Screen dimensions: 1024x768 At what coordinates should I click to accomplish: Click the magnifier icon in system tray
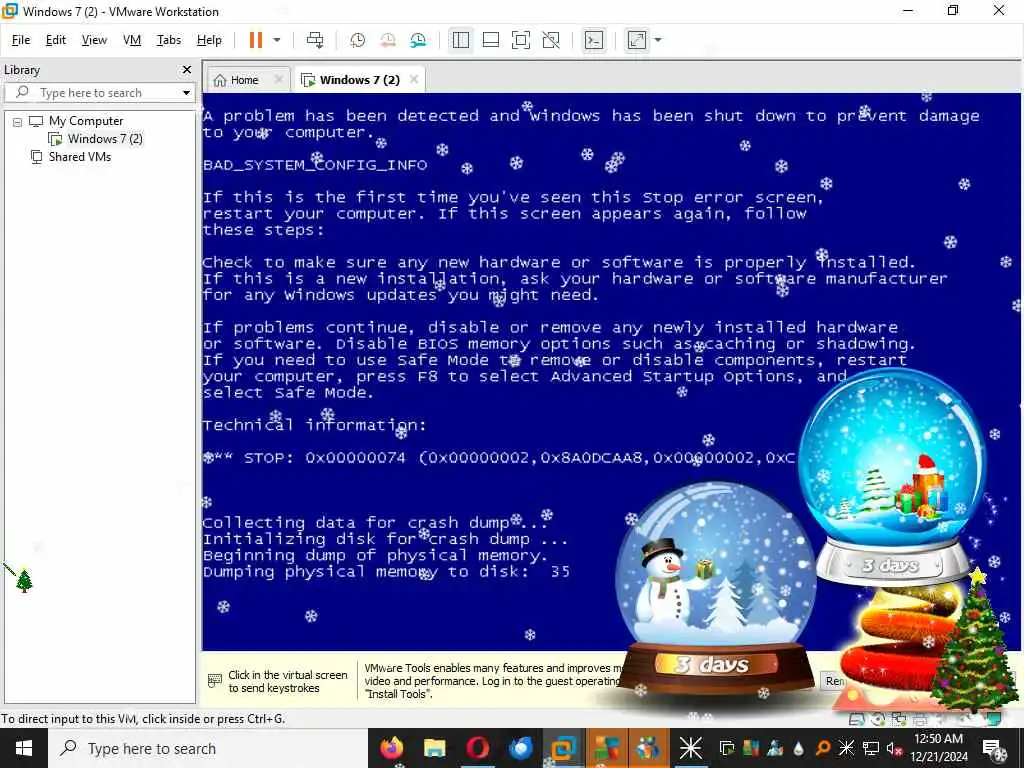(x=824, y=748)
